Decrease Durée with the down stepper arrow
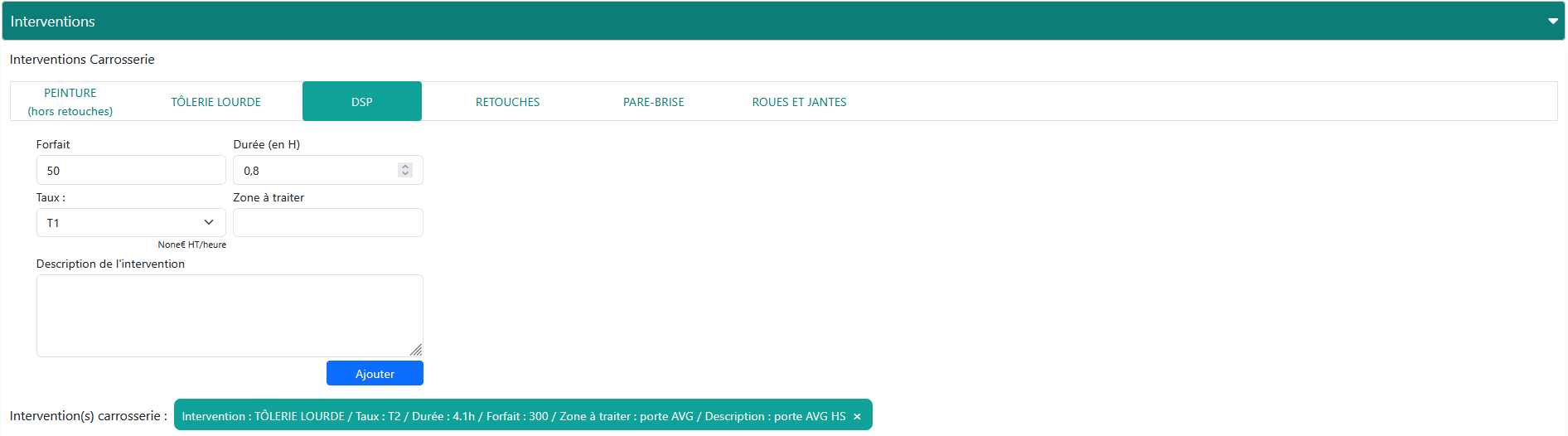1568x436 pixels. (405, 174)
